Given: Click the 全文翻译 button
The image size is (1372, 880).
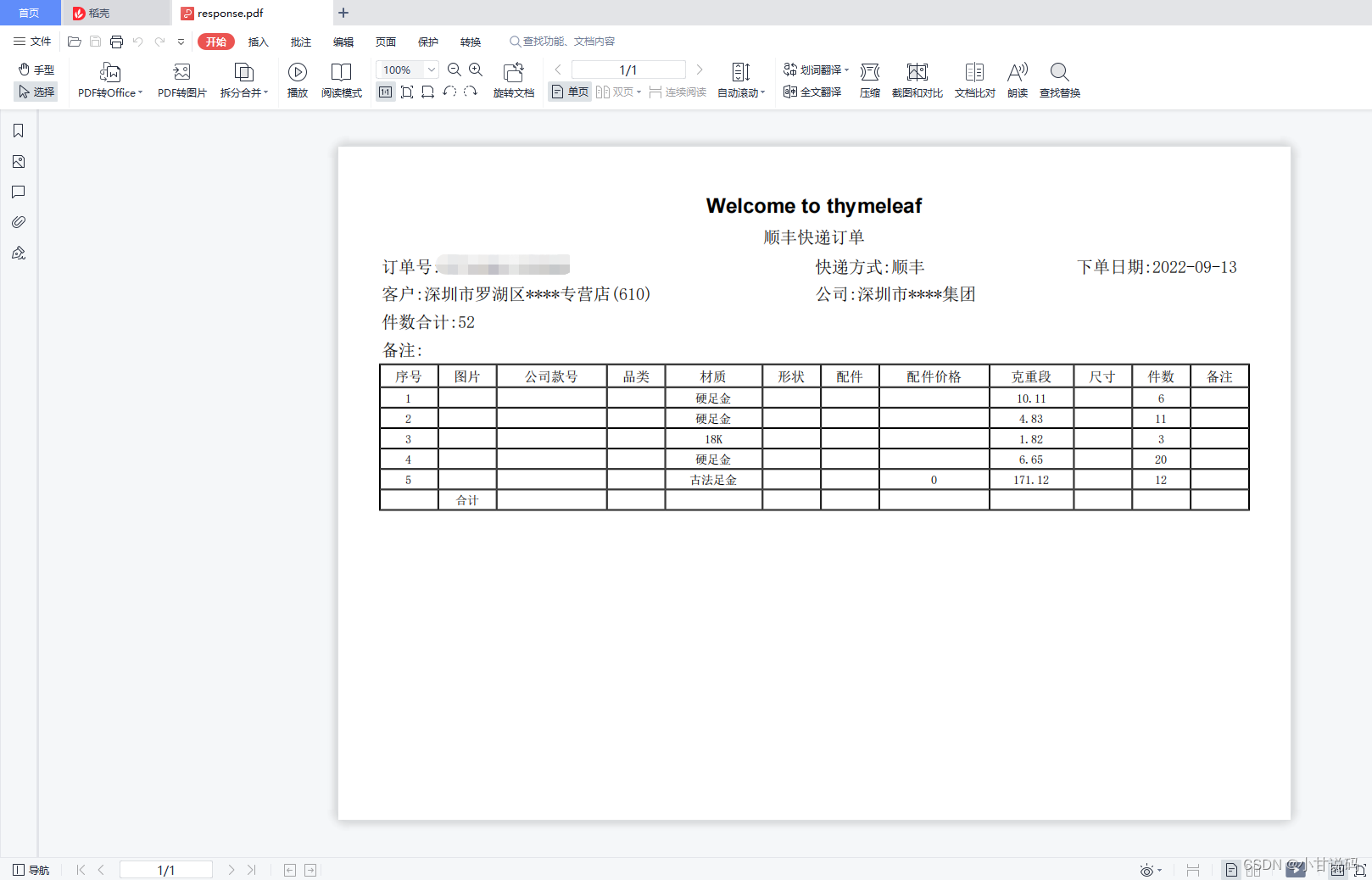Looking at the screenshot, I should click(812, 92).
